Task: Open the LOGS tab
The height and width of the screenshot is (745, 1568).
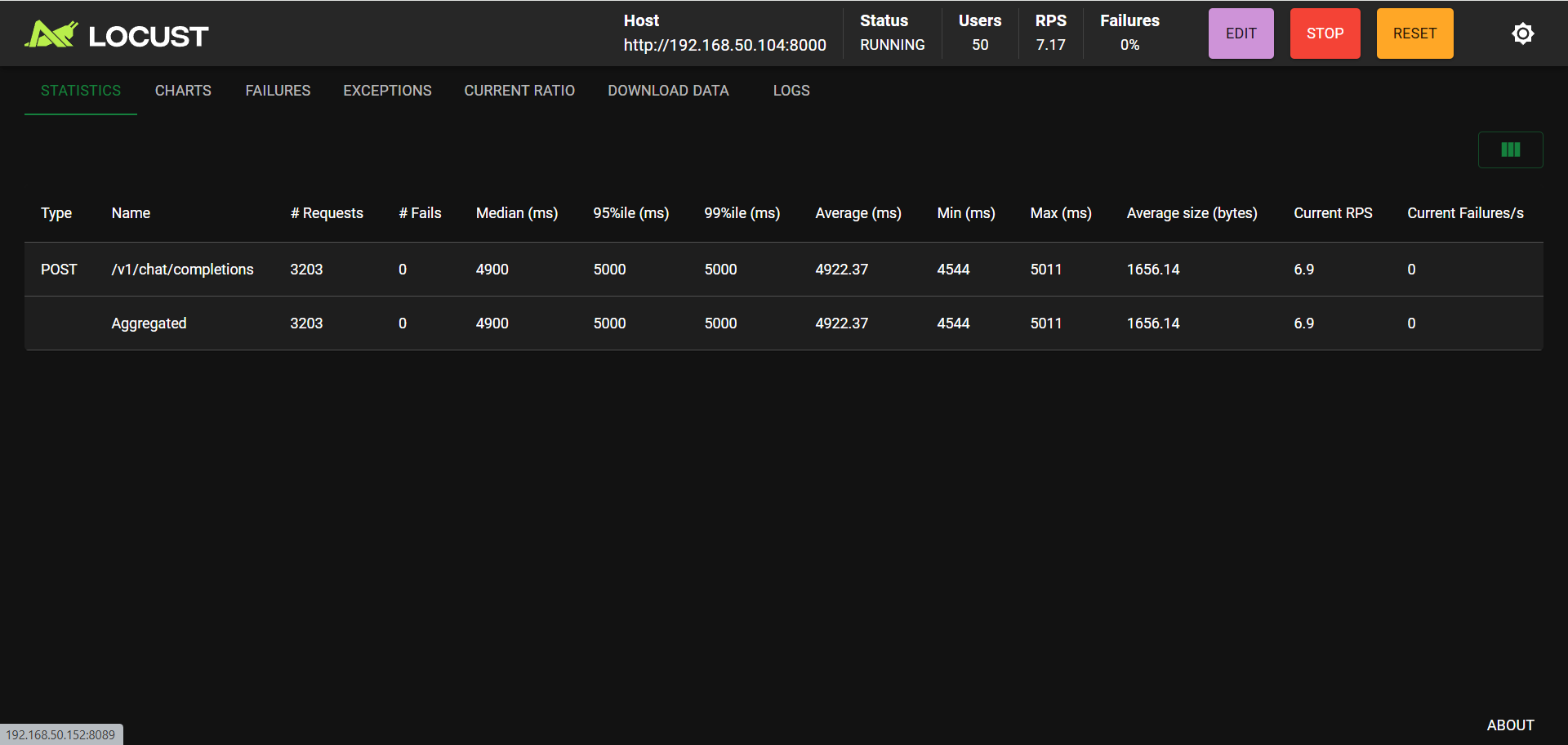Action: pos(791,91)
